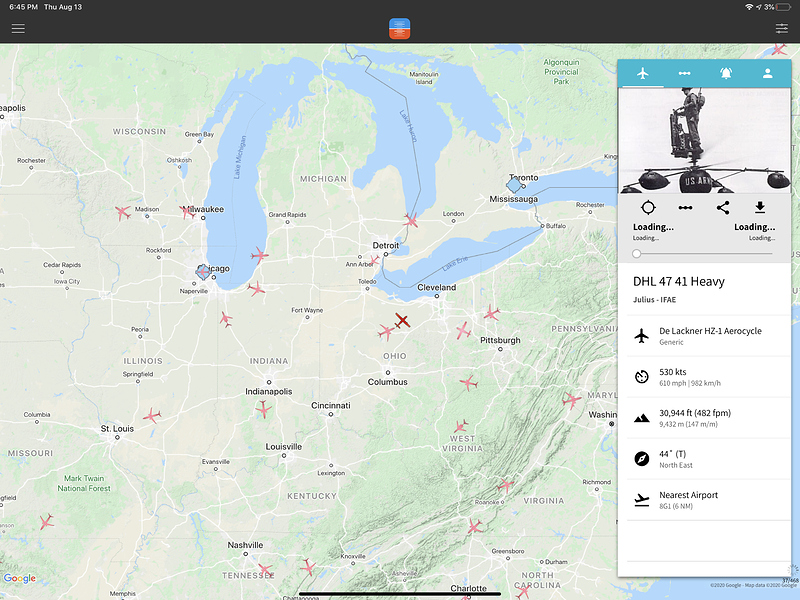Select the aircraft over Lake Michigan near Chicago
This screenshot has width=800, height=600.
259,255
